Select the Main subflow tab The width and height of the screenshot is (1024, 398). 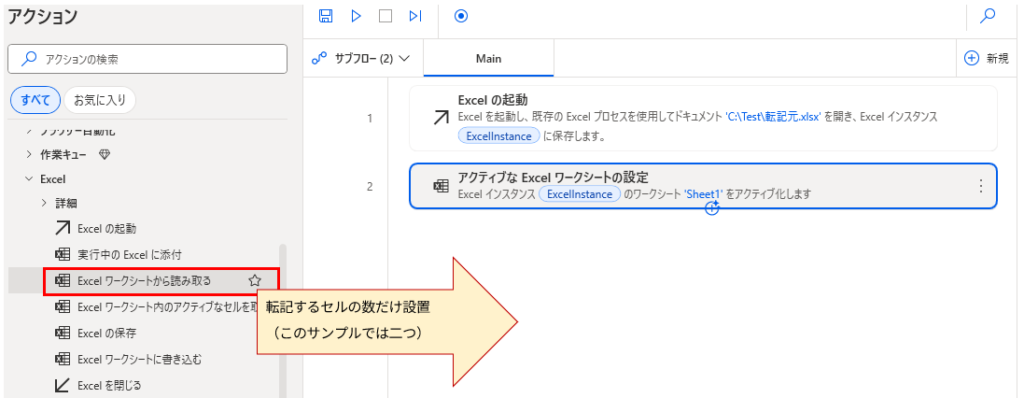(488, 58)
